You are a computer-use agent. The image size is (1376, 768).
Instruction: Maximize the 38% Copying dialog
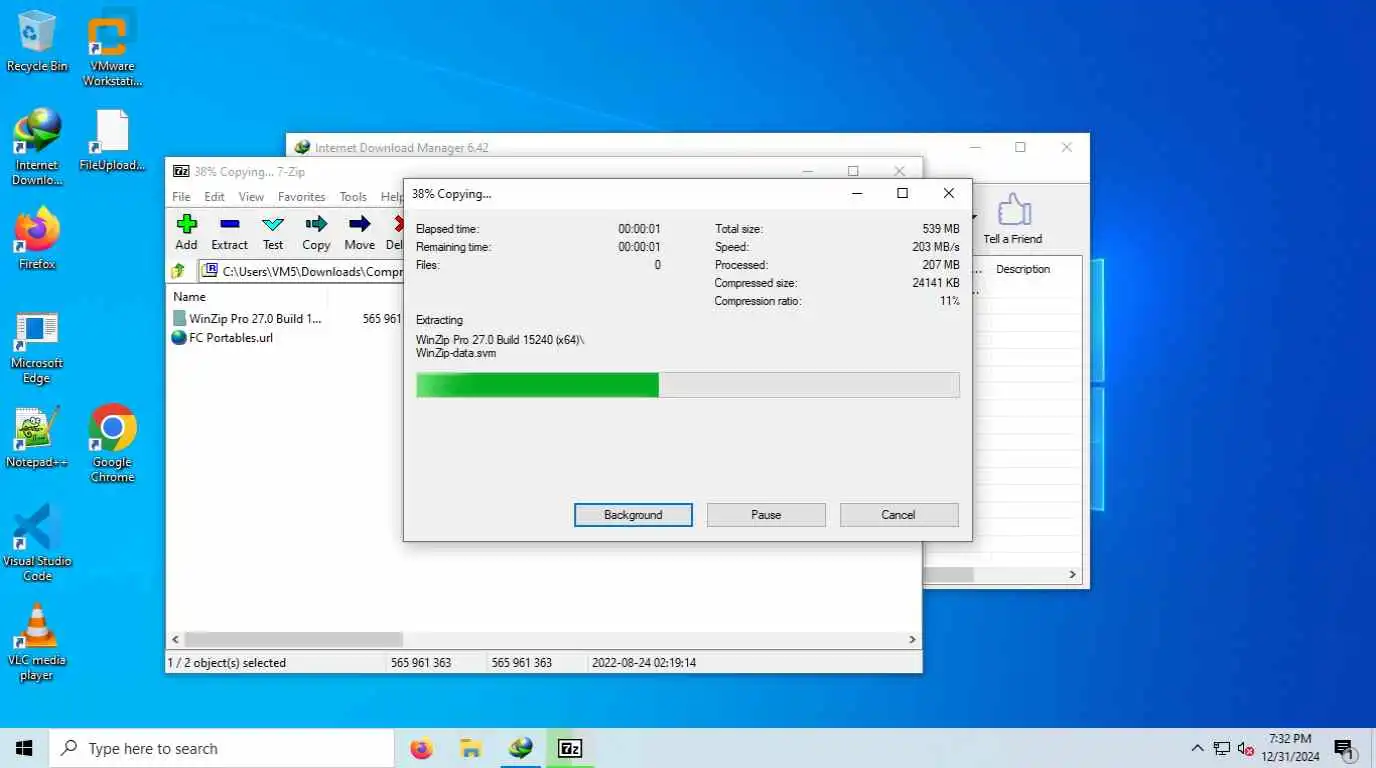tap(902, 193)
